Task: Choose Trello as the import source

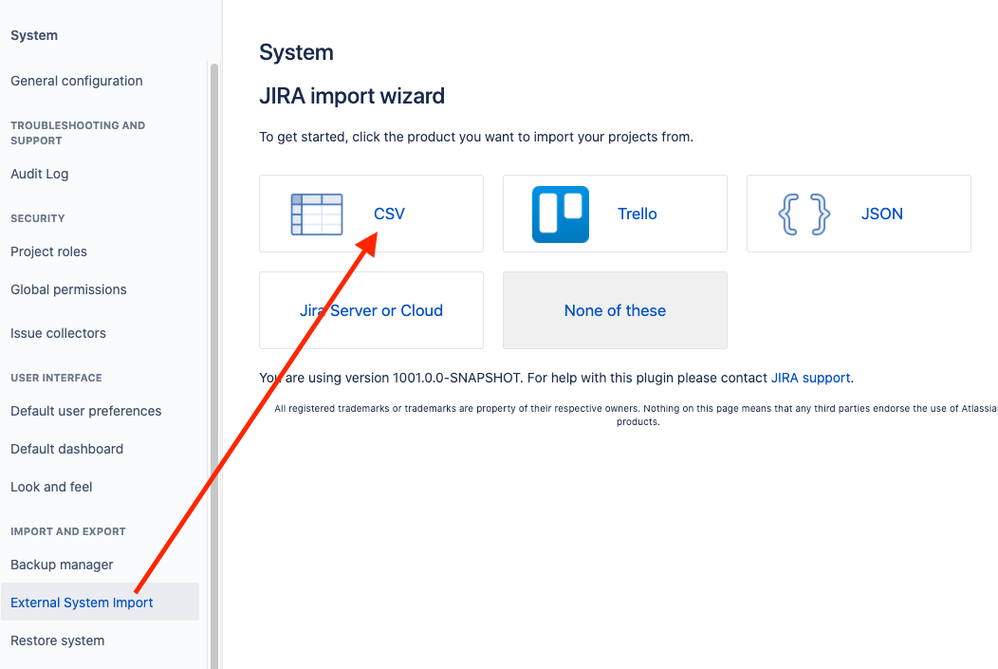Action: pyautogui.click(x=615, y=214)
